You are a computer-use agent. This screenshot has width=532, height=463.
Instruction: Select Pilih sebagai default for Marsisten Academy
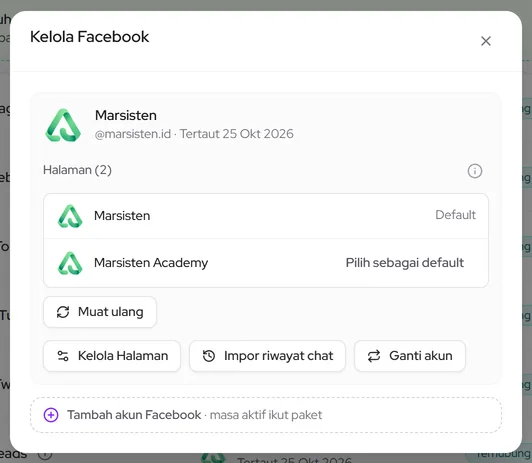[x=404, y=263]
